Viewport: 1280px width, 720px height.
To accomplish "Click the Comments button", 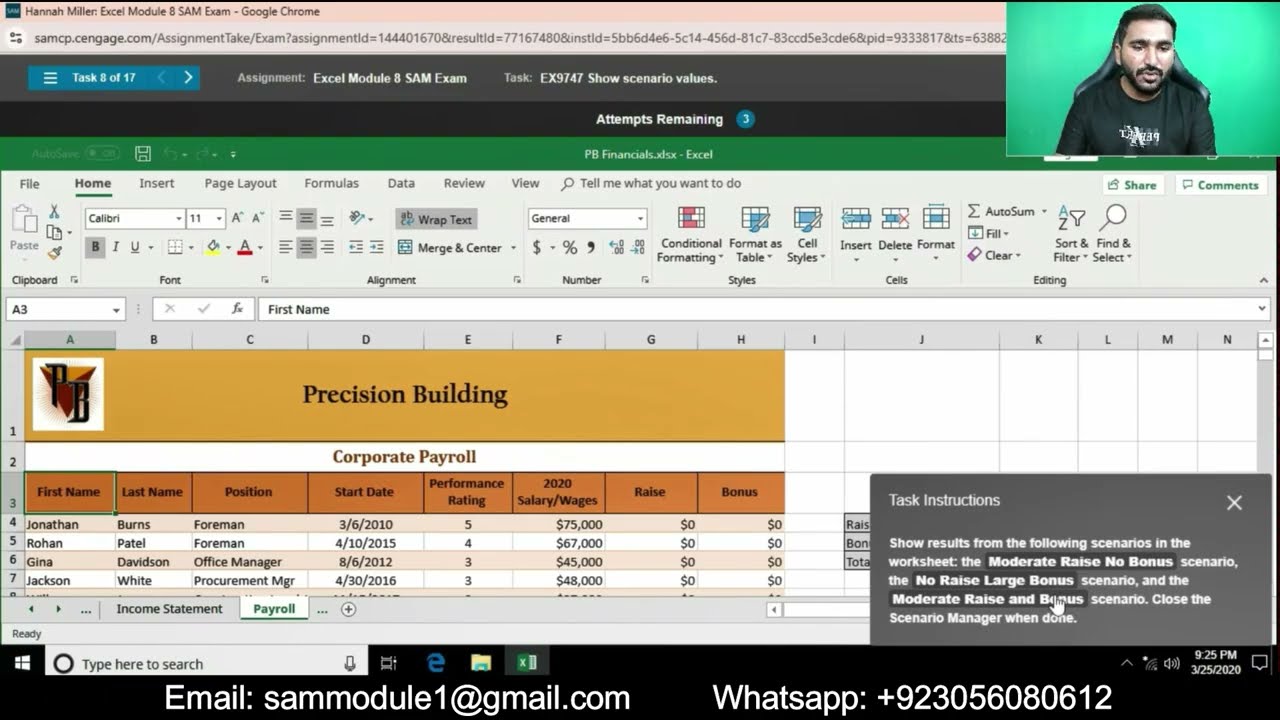I will (x=1220, y=185).
